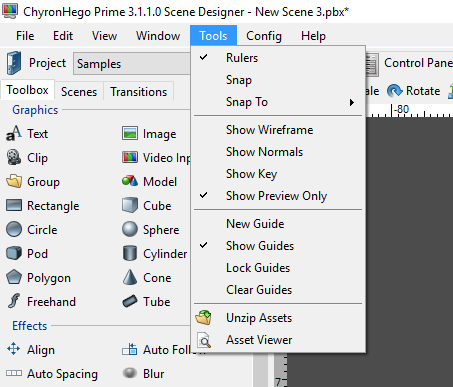This screenshot has width=453, height=387.
Task: Select the Freehand drawing tool
Action: point(41,302)
